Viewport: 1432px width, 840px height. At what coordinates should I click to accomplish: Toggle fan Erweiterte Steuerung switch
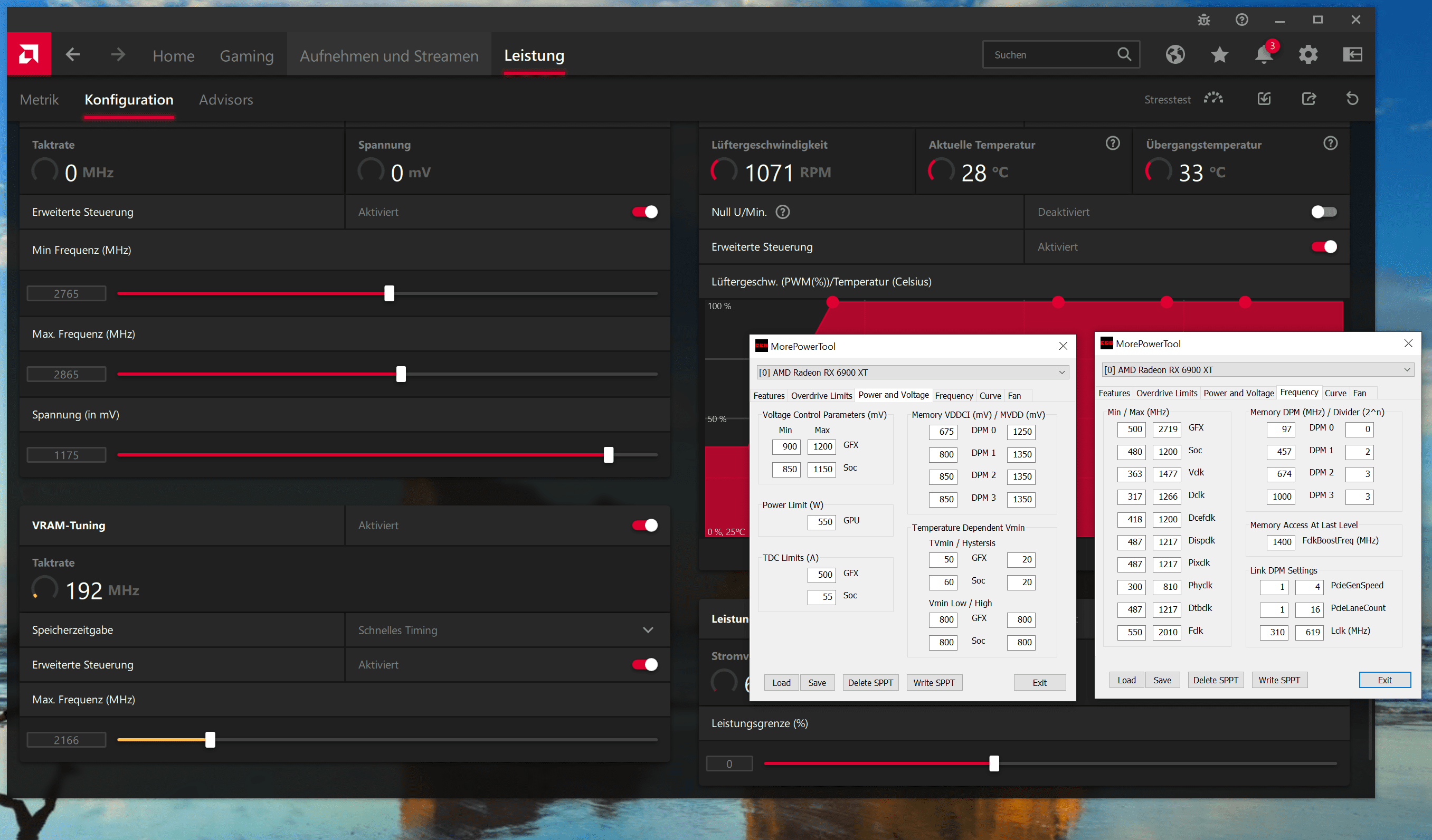coord(1323,246)
